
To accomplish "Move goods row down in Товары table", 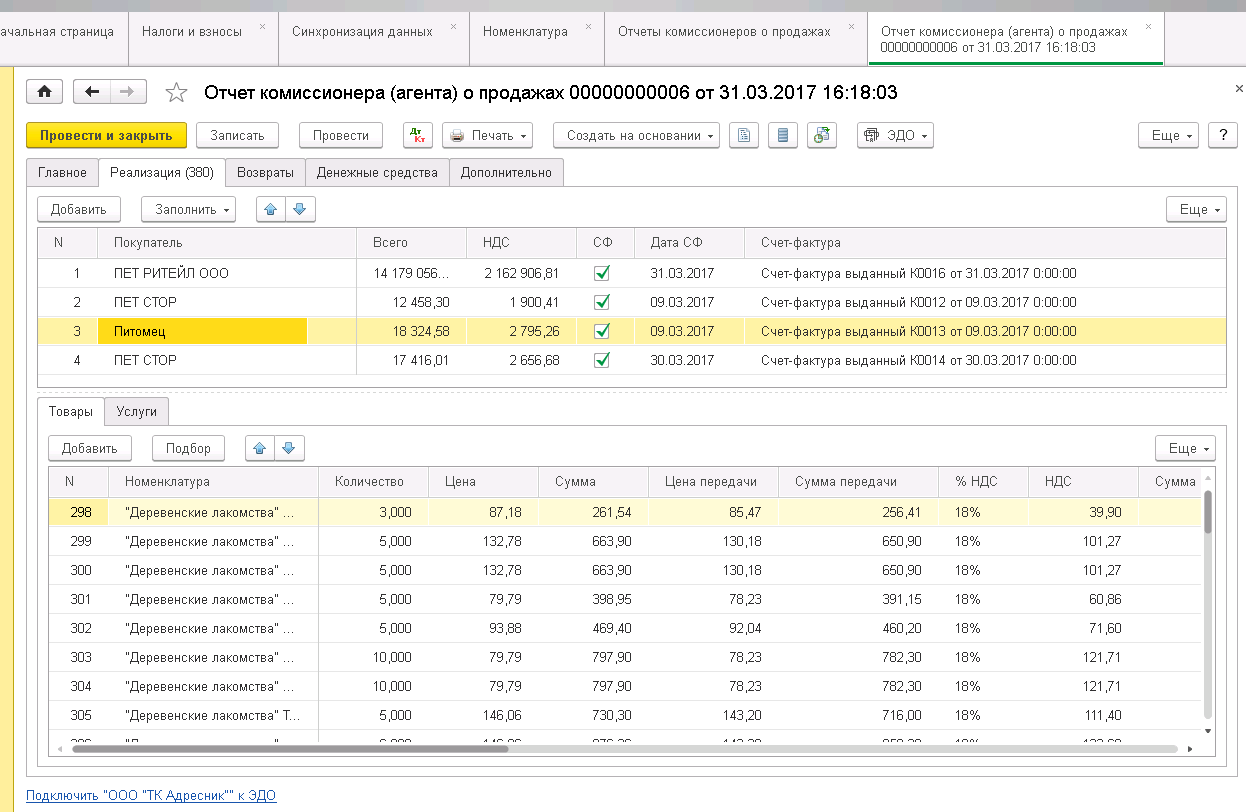I will pos(289,448).
